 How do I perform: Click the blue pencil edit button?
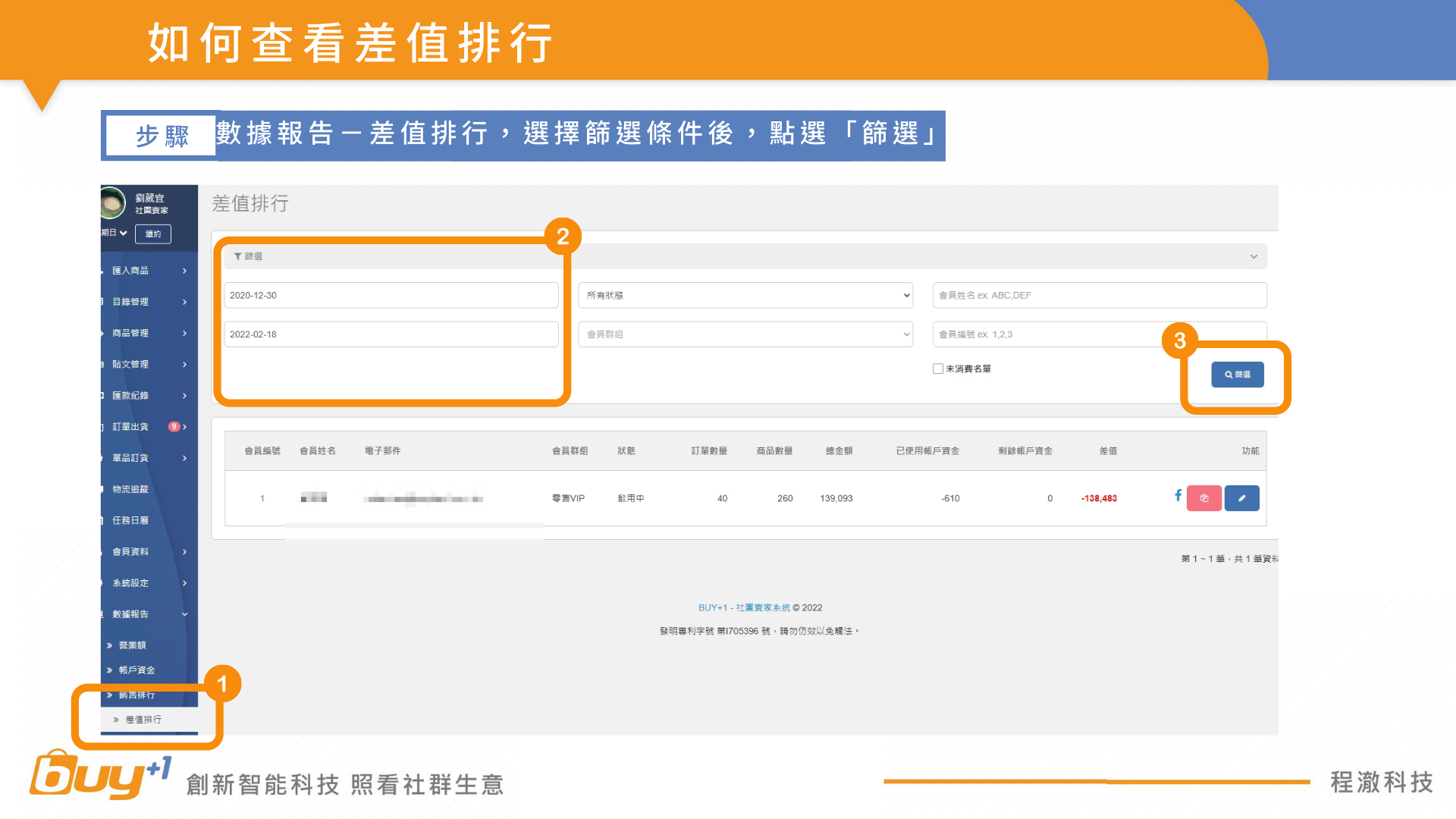pyautogui.click(x=1241, y=498)
